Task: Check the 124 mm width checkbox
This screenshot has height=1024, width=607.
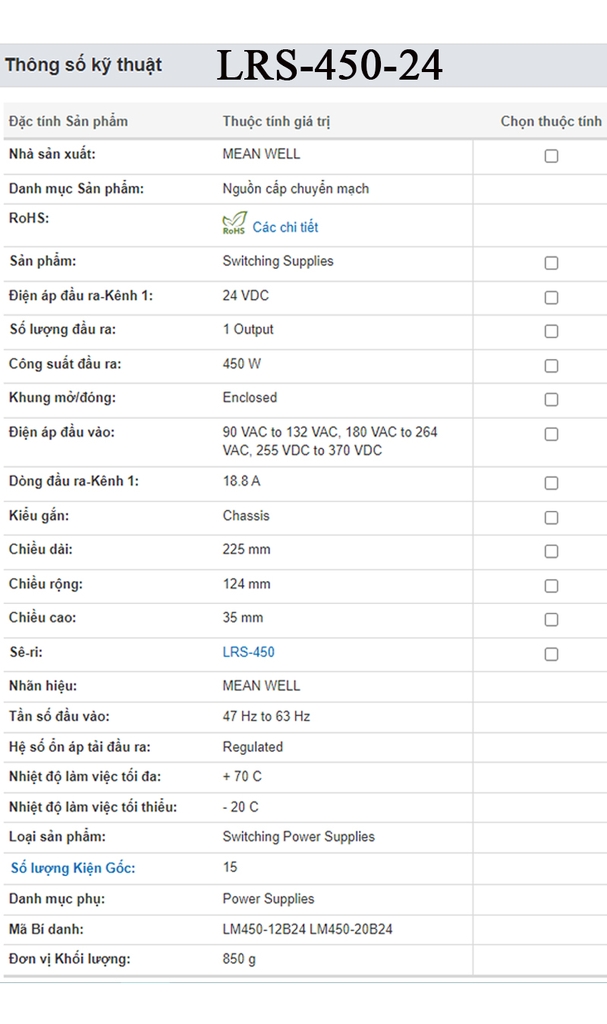Action: pyautogui.click(x=551, y=586)
